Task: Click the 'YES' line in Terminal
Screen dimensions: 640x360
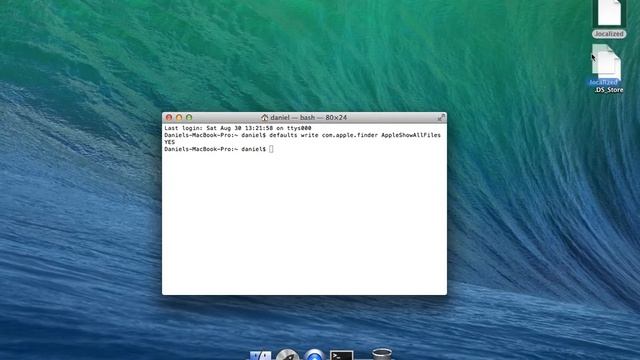Action: [169, 142]
